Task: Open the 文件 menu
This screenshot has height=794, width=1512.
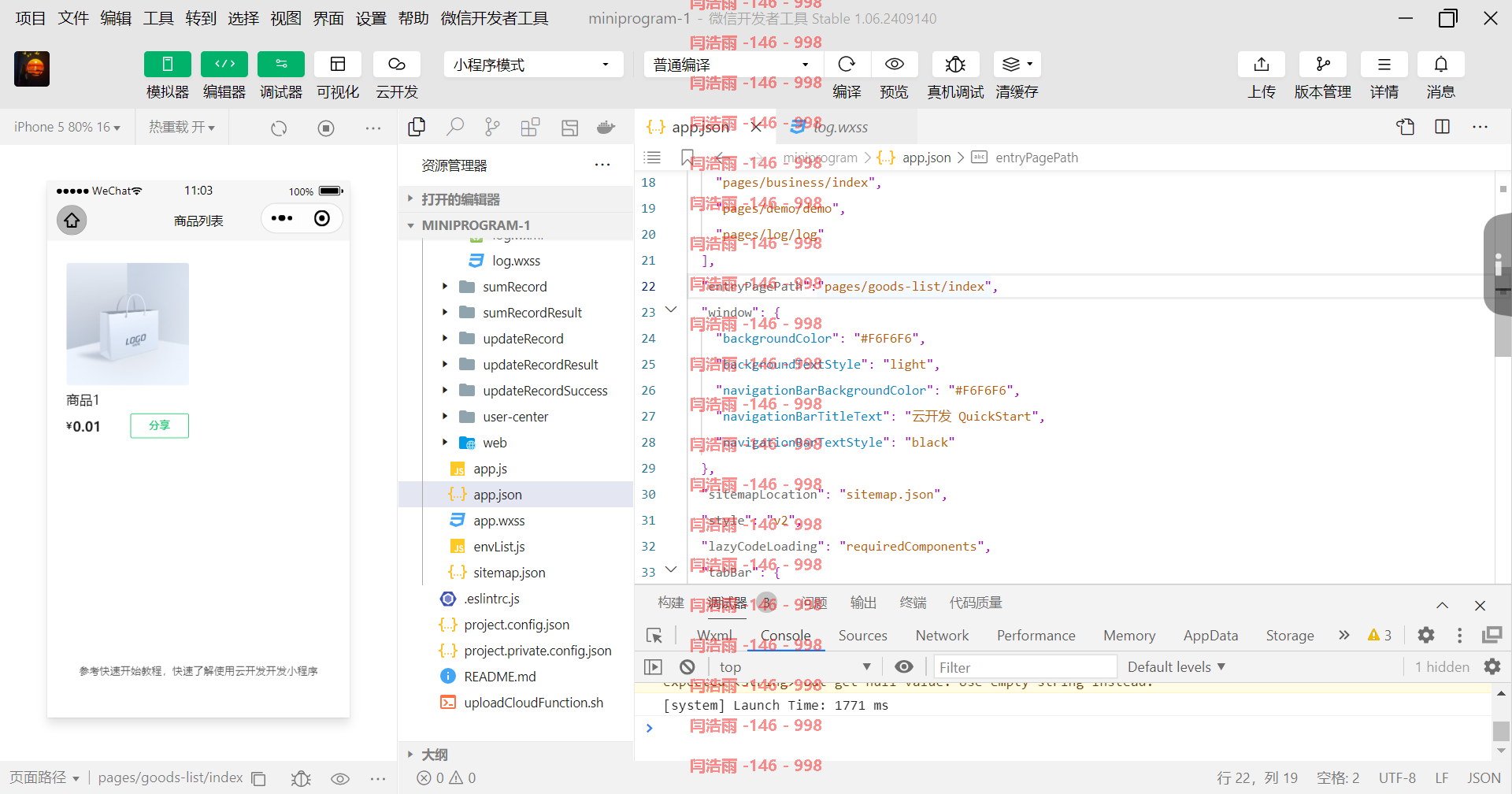Action: [73, 18]
